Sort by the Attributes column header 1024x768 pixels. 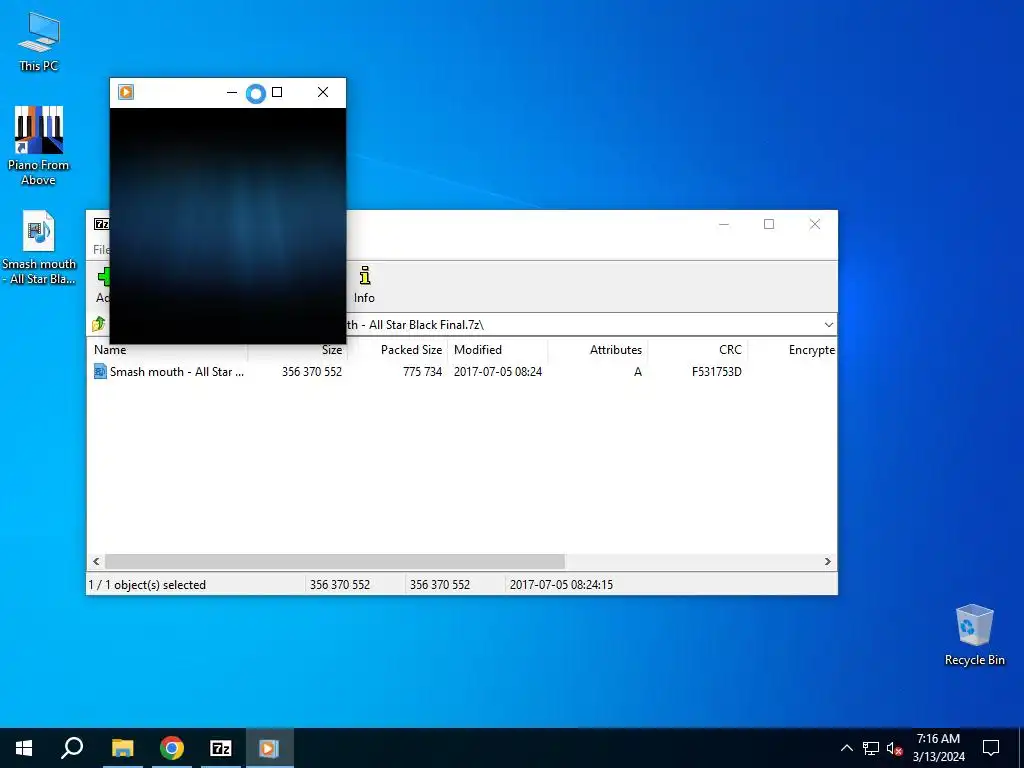click(x=598, y=349)
